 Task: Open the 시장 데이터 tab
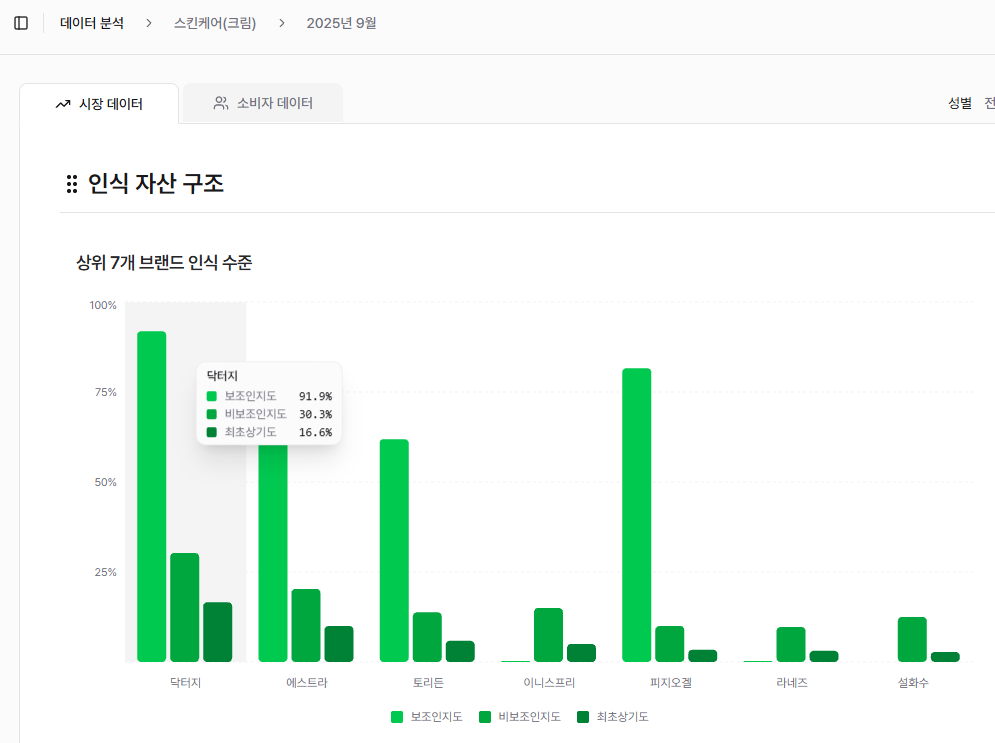pos(99,103)
